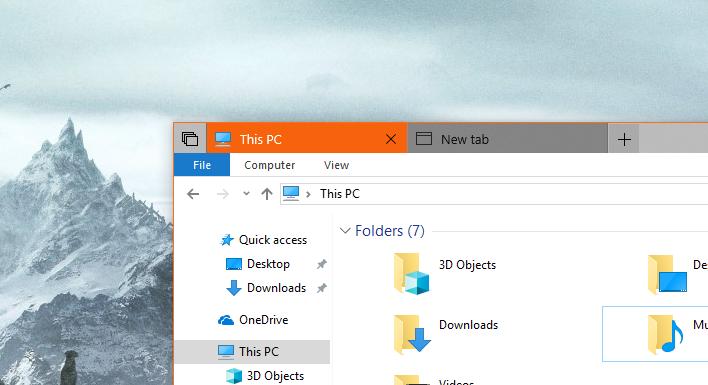
Task: Click the 3D Objects folder icon in main pane
Action: pos(411,274)
